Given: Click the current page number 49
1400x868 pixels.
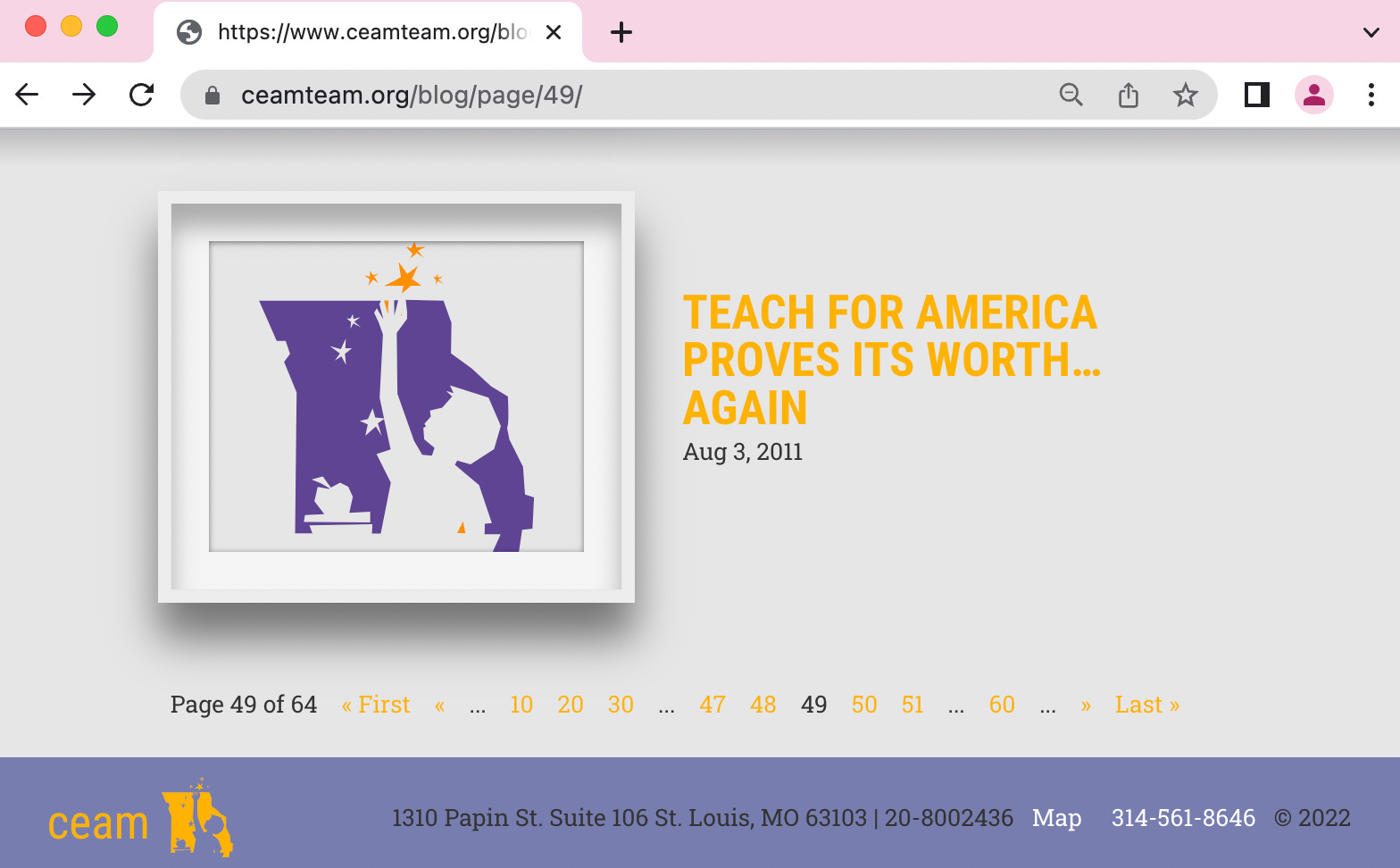Looking at the screenshot, I should pos(814,705).
